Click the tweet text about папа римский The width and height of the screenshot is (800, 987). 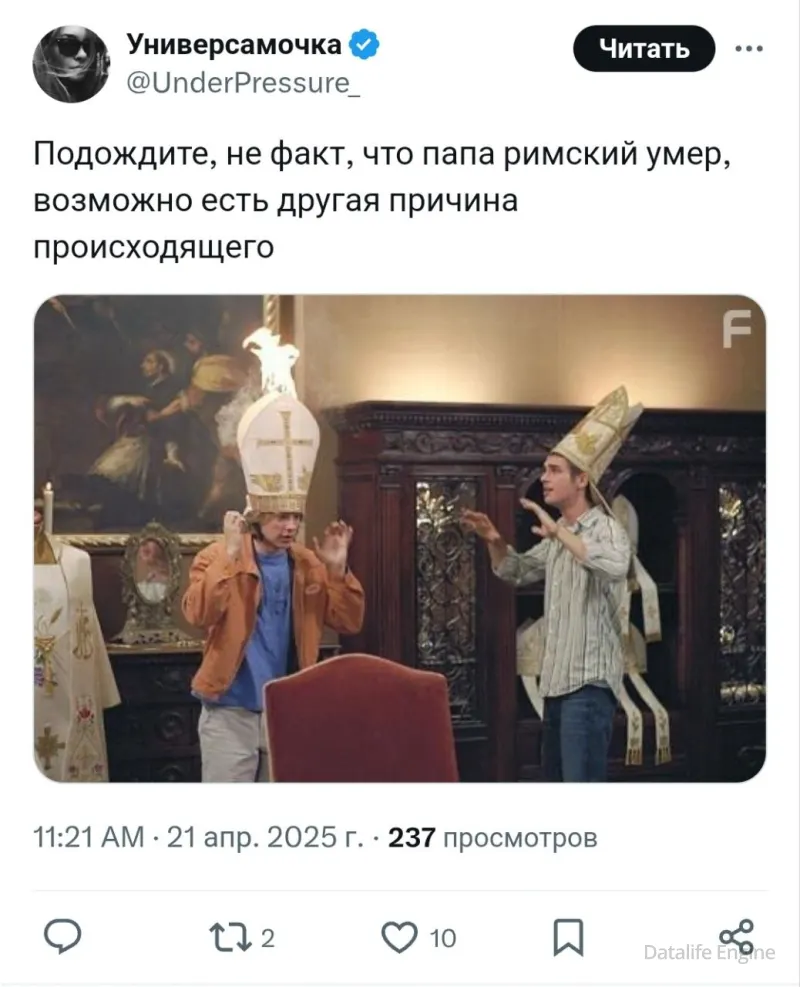tap(382, 200)
